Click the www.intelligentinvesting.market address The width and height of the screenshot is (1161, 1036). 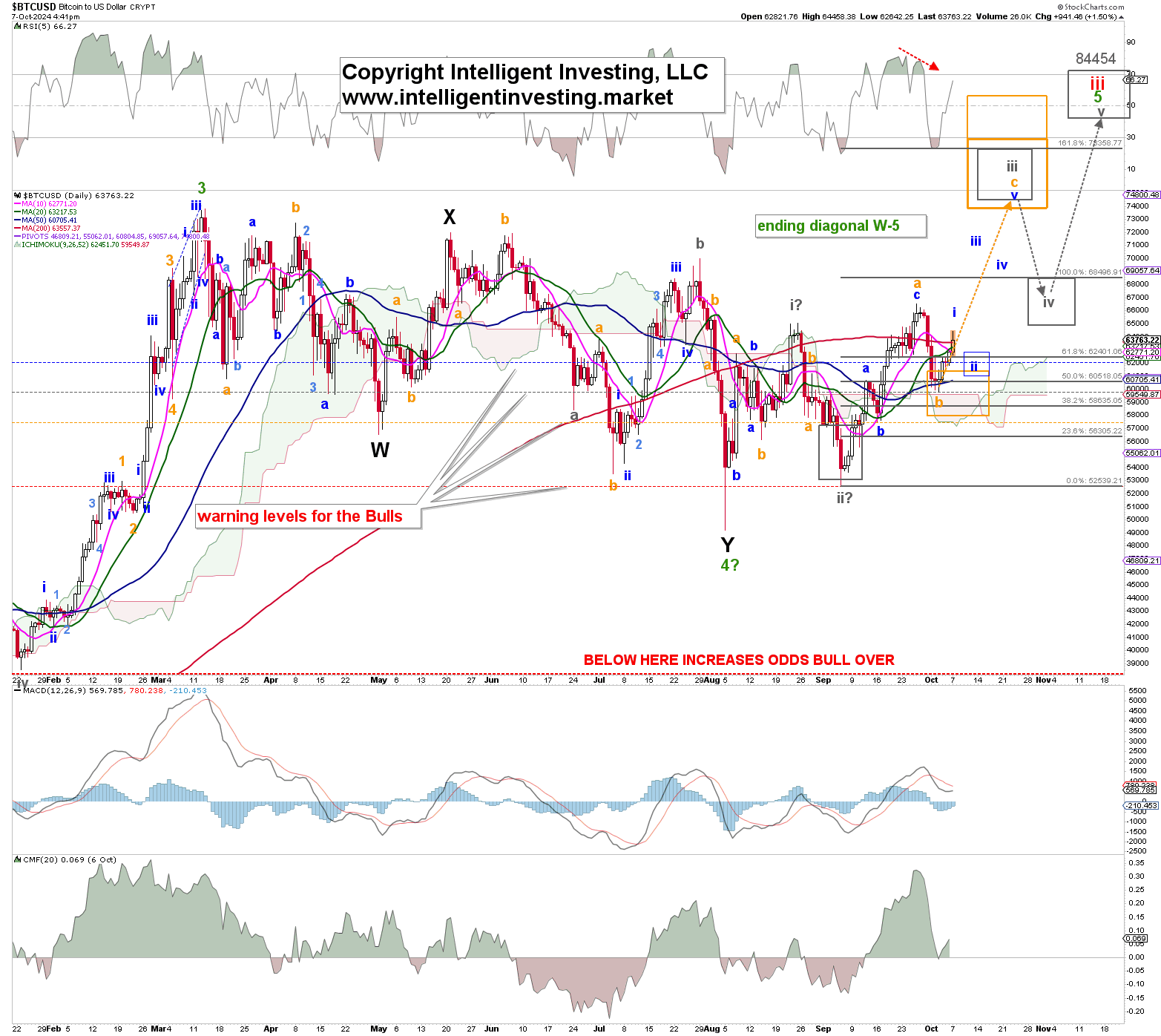pos(507,97)
